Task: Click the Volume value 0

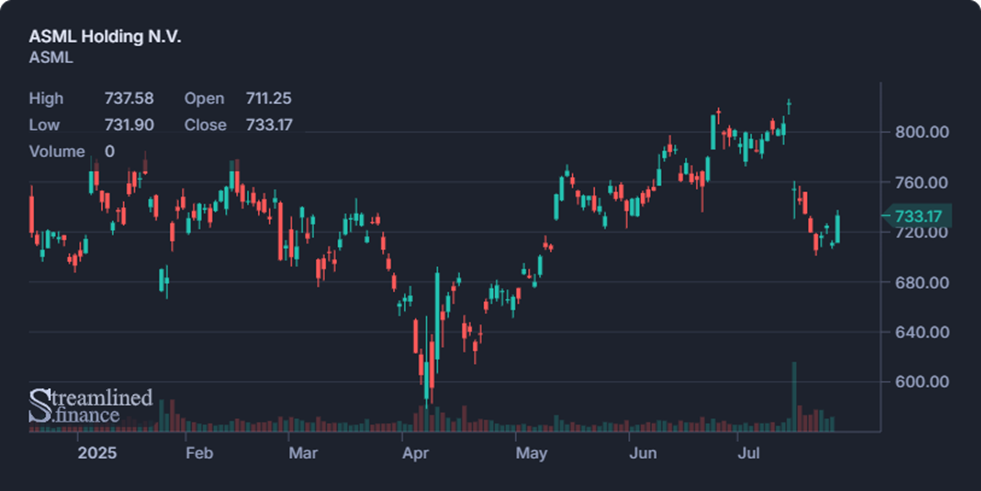Action: pyautogui.click(x=109, y=151)
